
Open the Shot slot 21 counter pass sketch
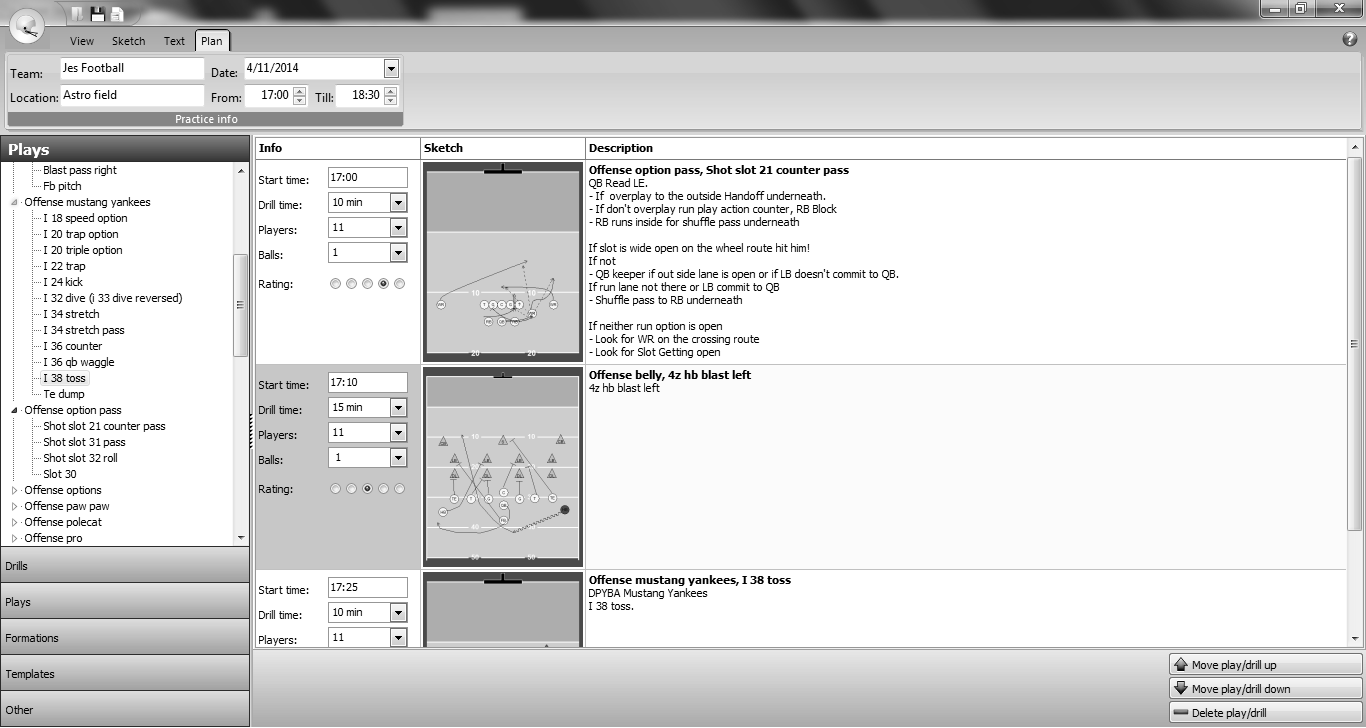(503, 261)
